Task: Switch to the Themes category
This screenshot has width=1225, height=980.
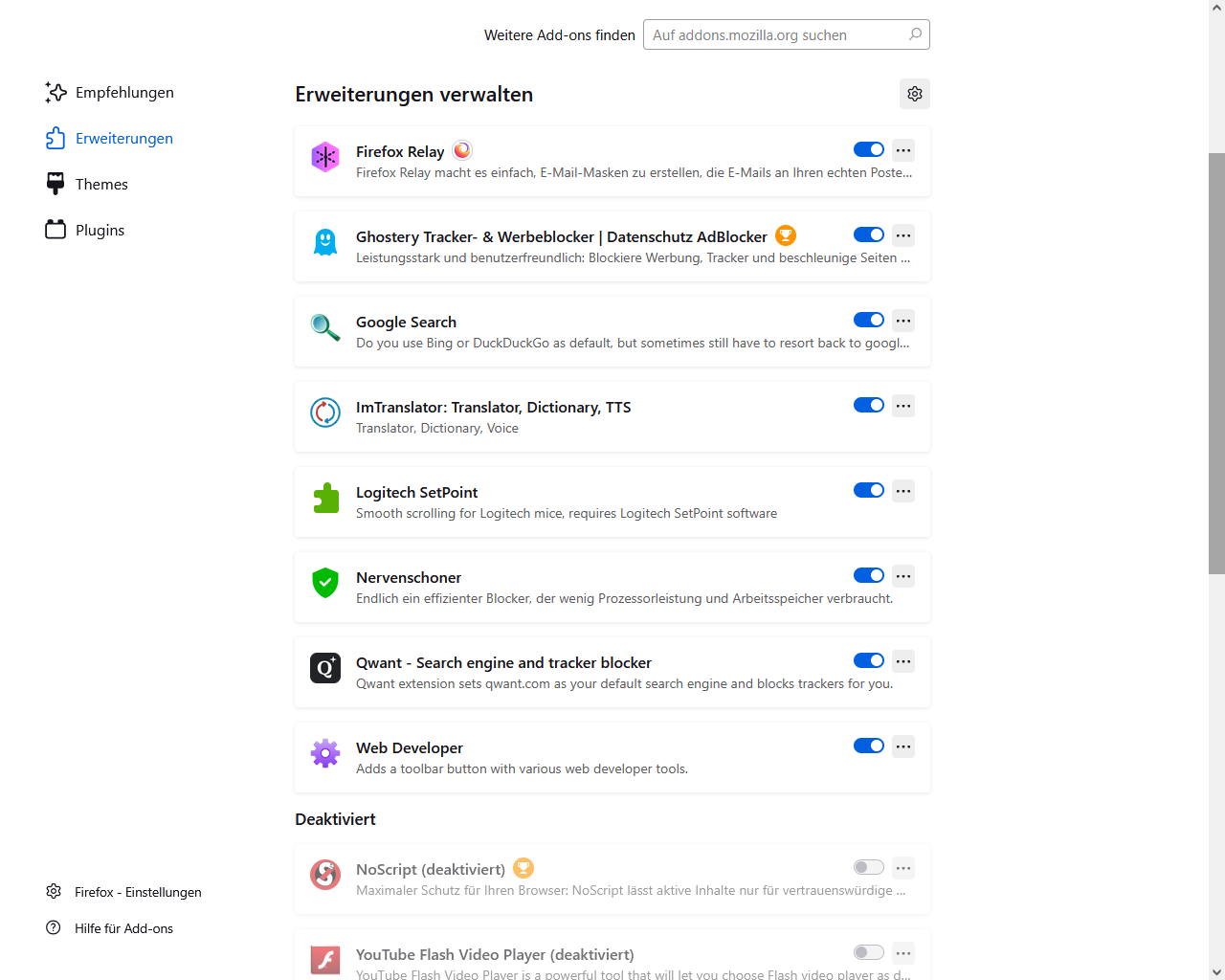Action: 101,185
